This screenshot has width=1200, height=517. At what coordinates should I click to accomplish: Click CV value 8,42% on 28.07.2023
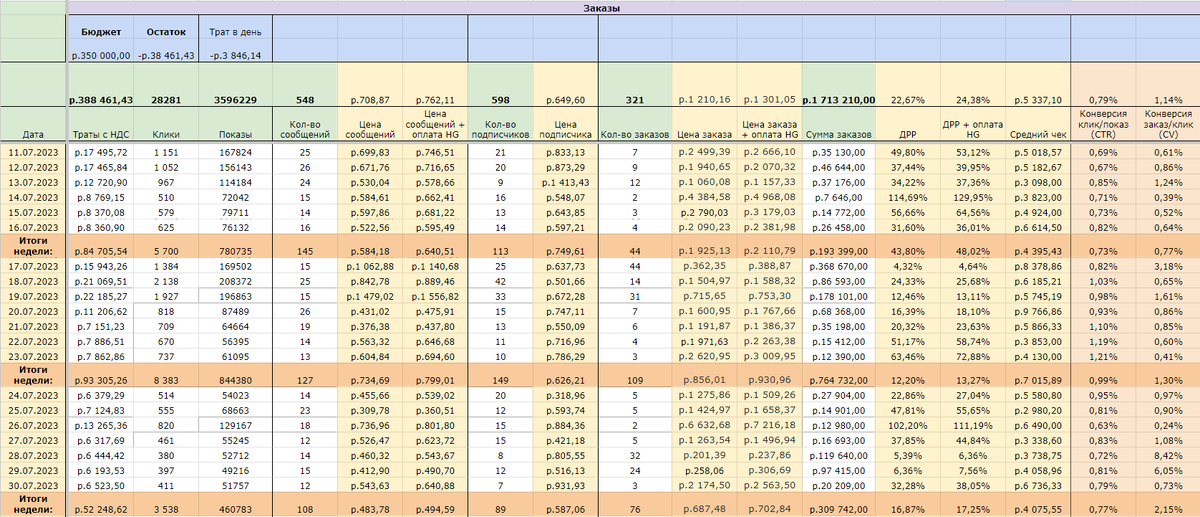click(1168, 454)
